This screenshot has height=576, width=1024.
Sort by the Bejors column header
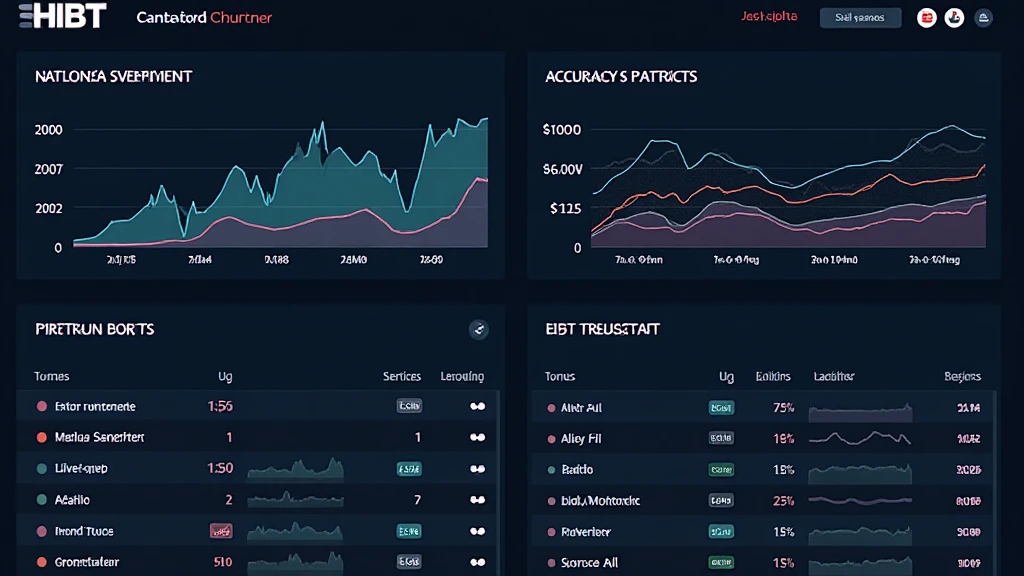[962, 377]
